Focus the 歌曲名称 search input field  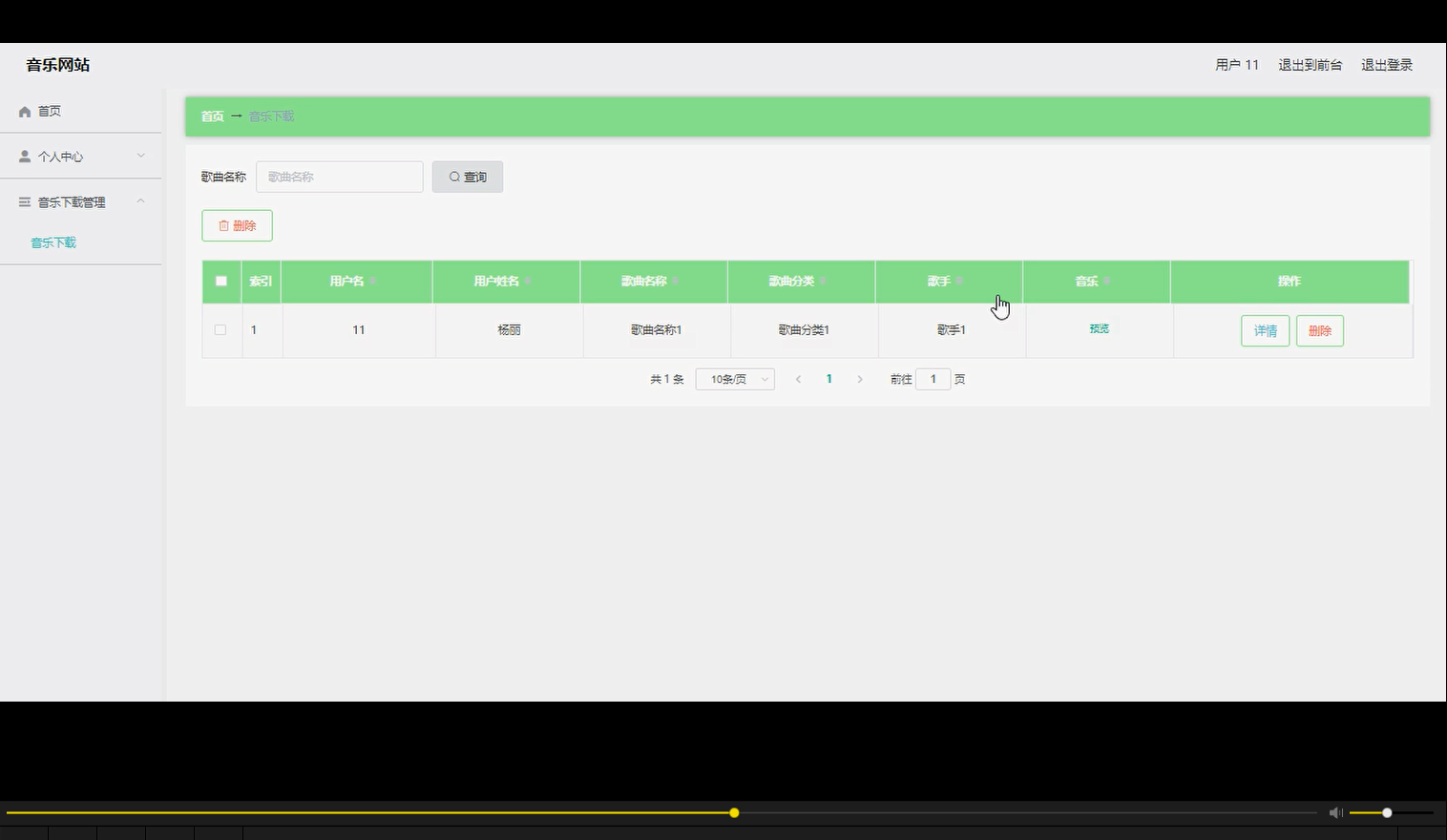point(340,177)
